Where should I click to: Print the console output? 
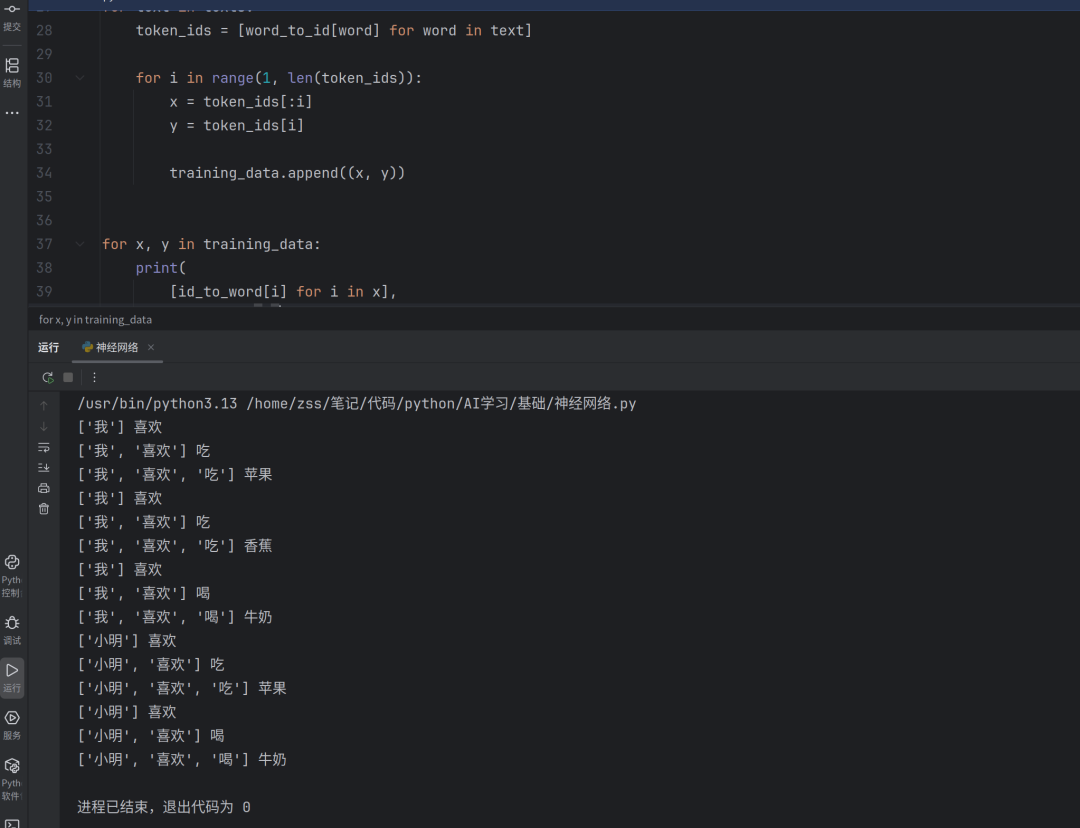[x=44, y=488]
